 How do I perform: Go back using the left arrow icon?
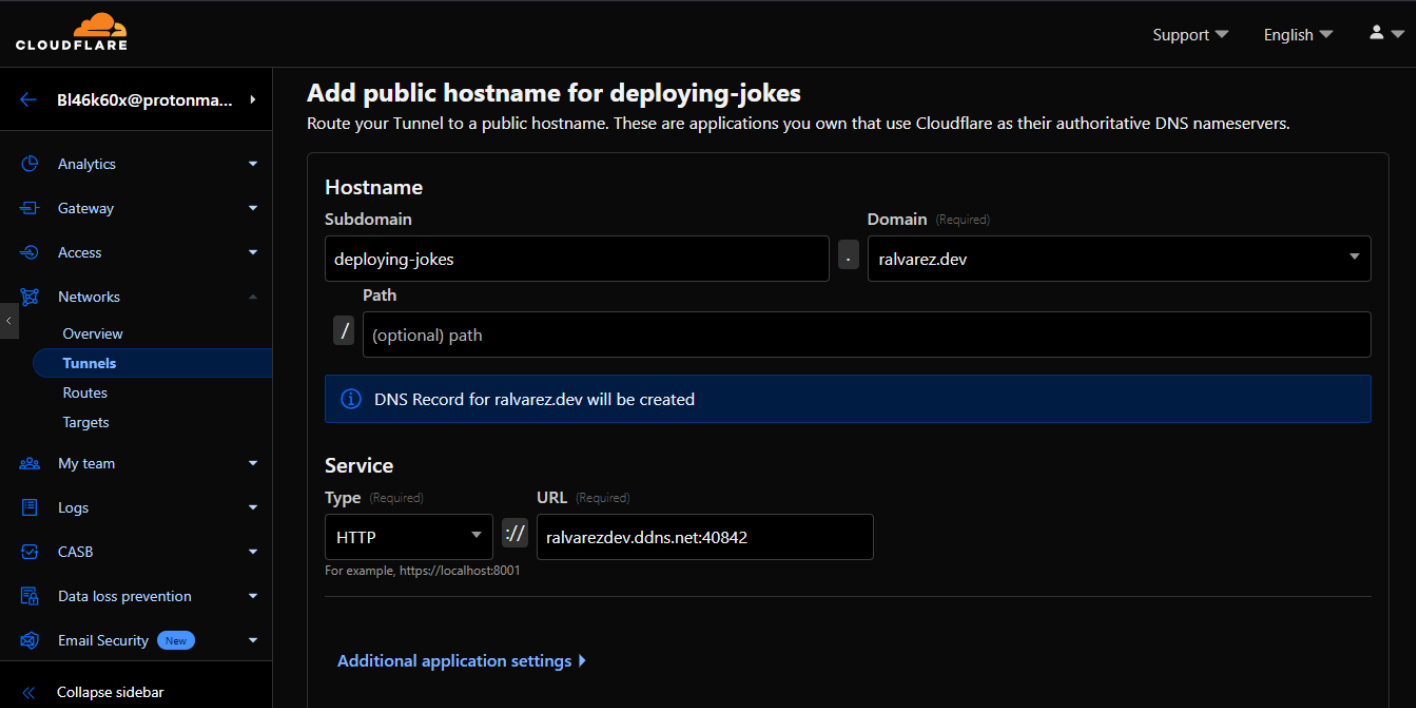coord(28,100)
